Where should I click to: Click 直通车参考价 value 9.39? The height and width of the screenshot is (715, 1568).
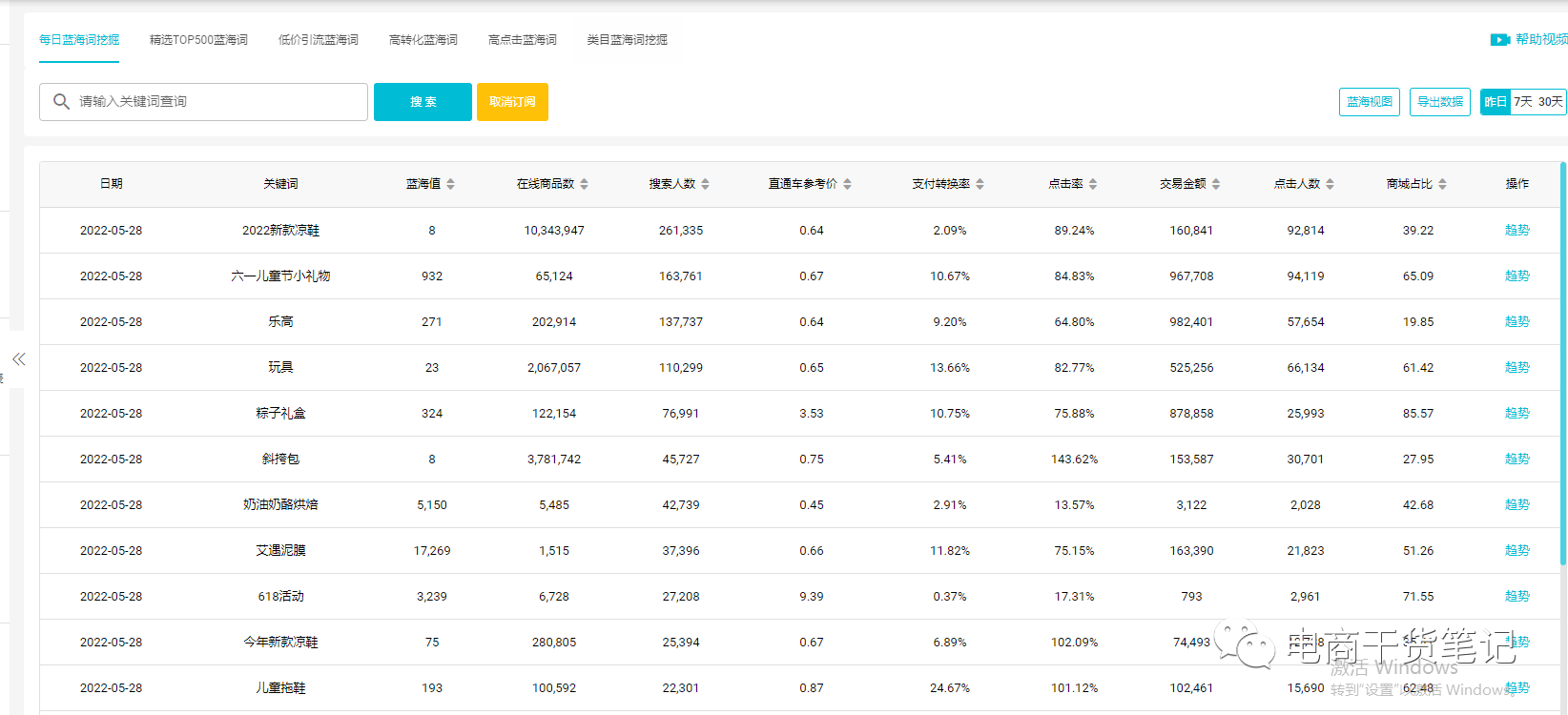point(812,597)
